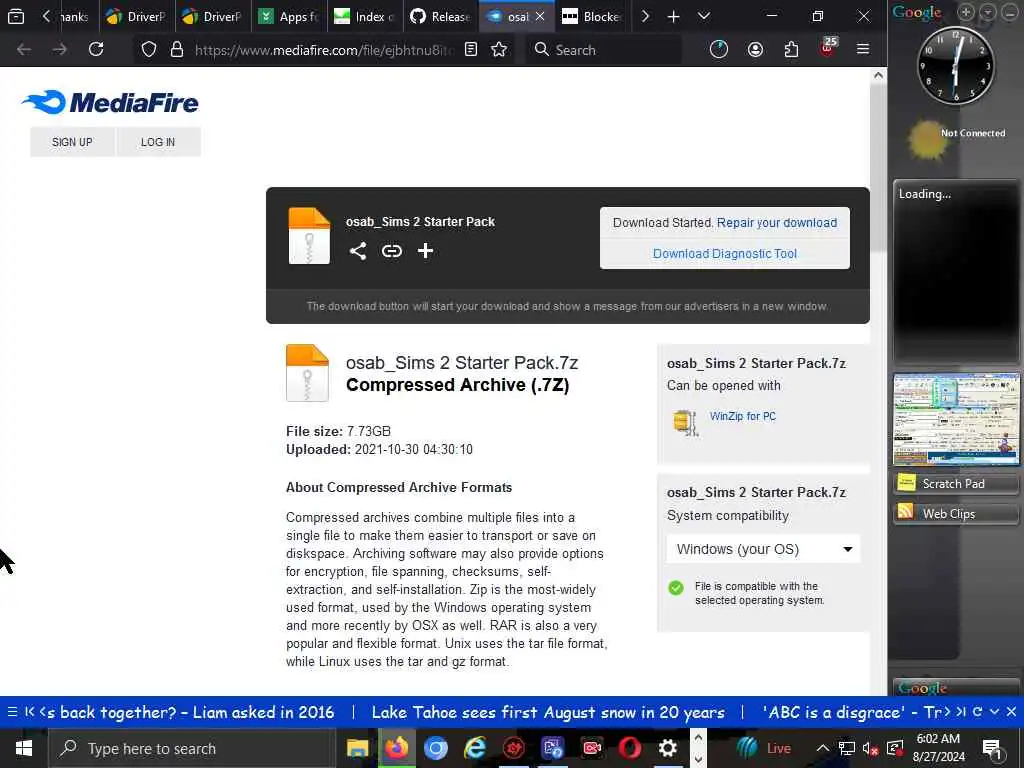Click the WinZip for PC link

pyautogui.click(x=743, y=416)
